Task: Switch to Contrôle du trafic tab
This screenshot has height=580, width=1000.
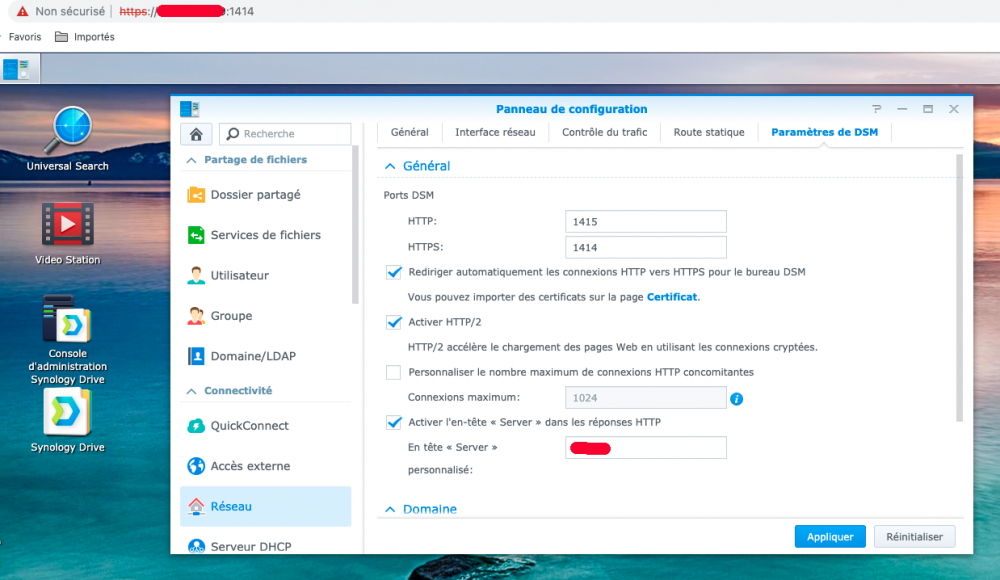Action: 604,132
